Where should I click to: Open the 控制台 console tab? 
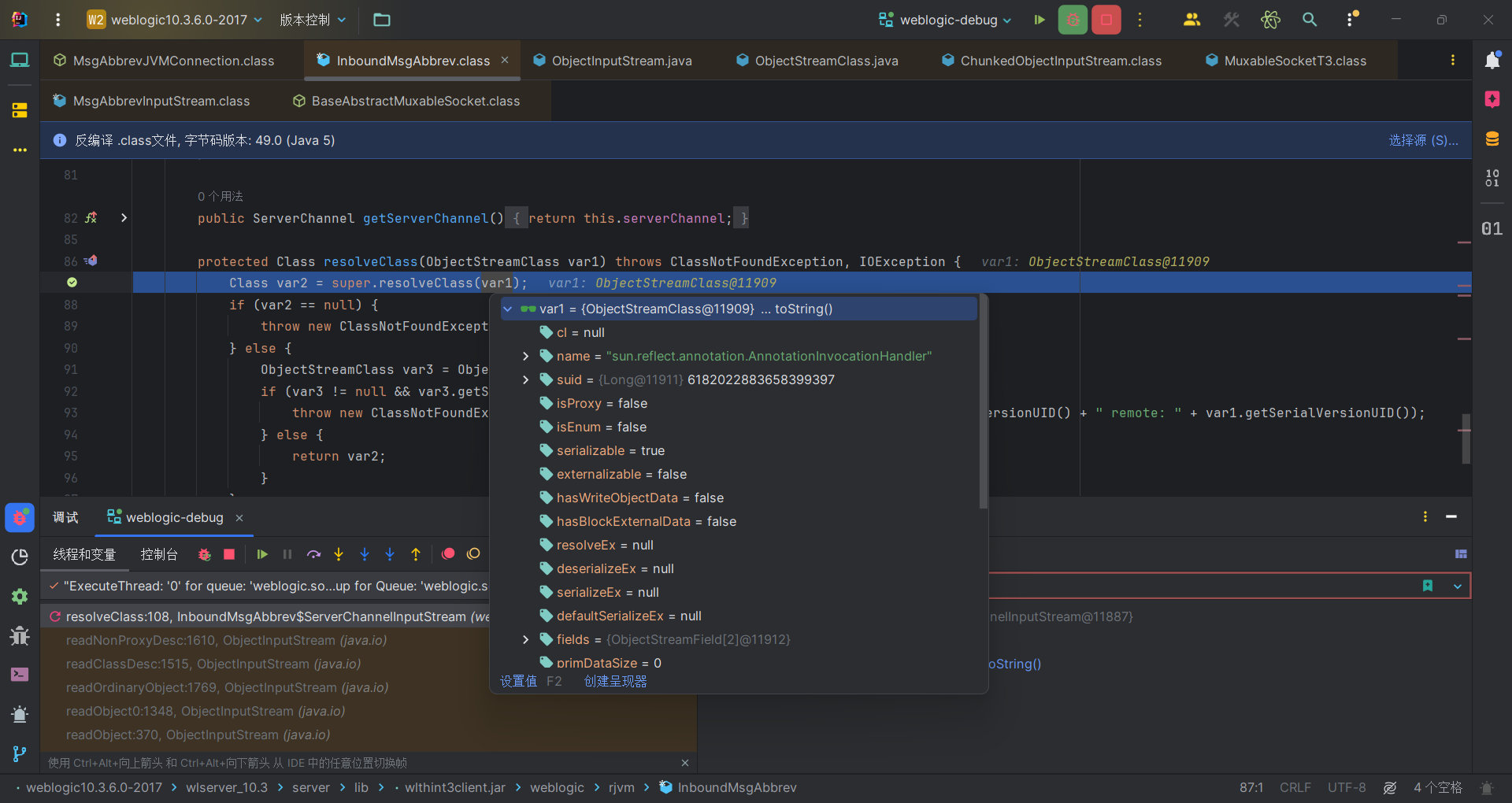coord(158,554)
